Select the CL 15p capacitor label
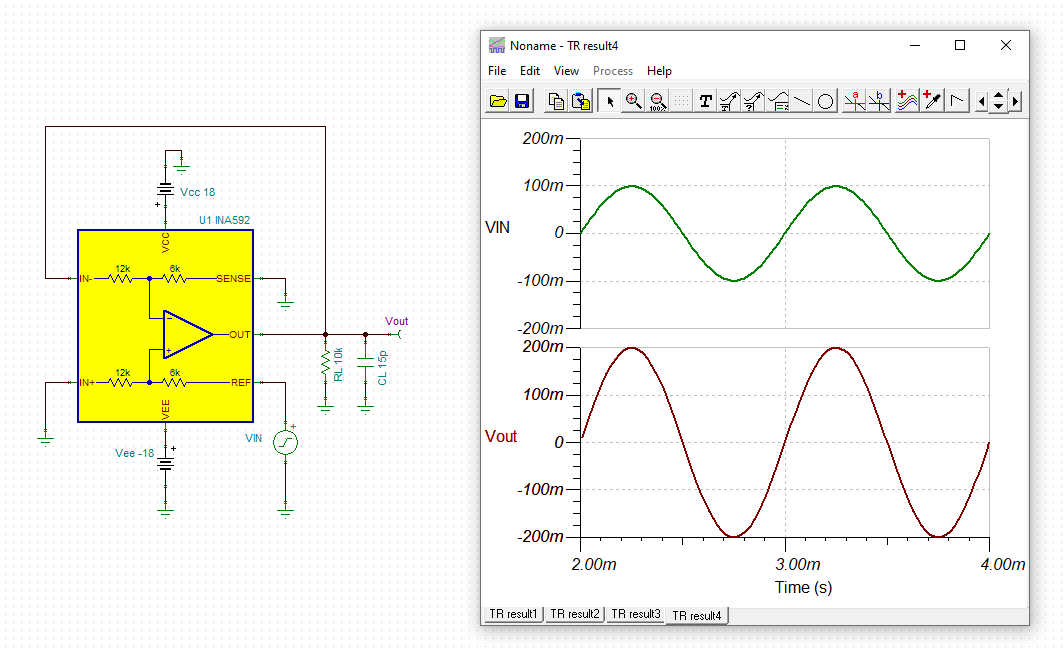The height and width of the screenshot is (650, 1064). [x=382, y=368]
